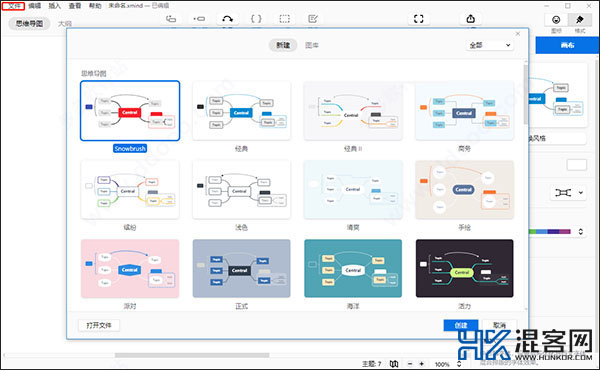Switch to the 思维导图 mind map view
The image size is (600, 370).
(29, 24)
